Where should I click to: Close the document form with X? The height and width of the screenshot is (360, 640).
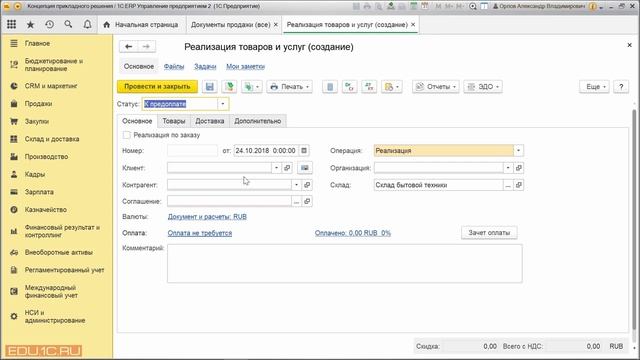tap(629, 45)
